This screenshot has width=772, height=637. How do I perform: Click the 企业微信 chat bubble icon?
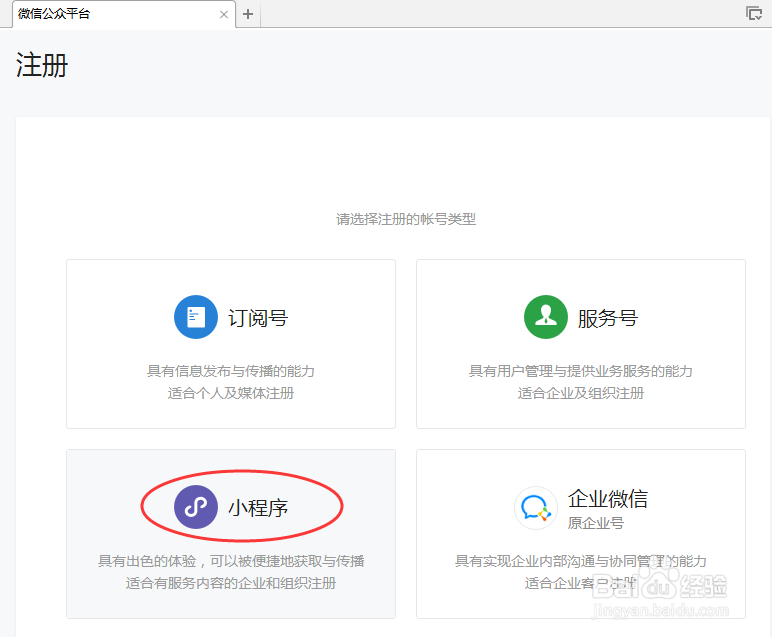point(536,508)
